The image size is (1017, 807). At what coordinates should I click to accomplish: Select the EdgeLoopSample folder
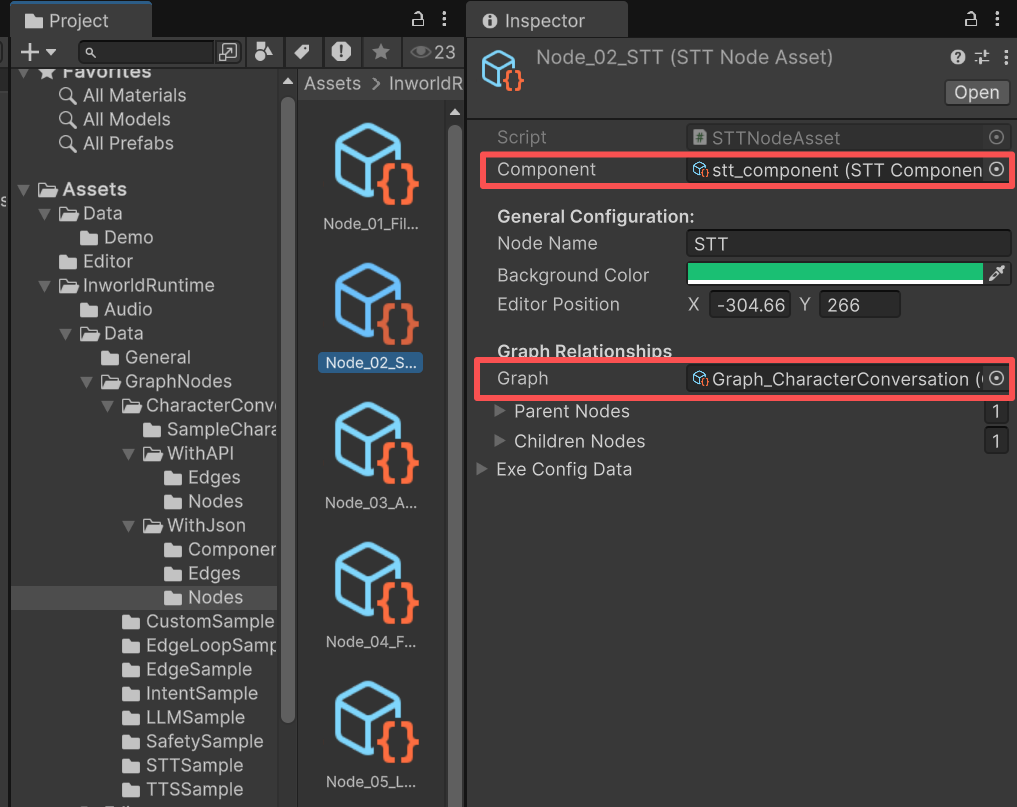198,645
